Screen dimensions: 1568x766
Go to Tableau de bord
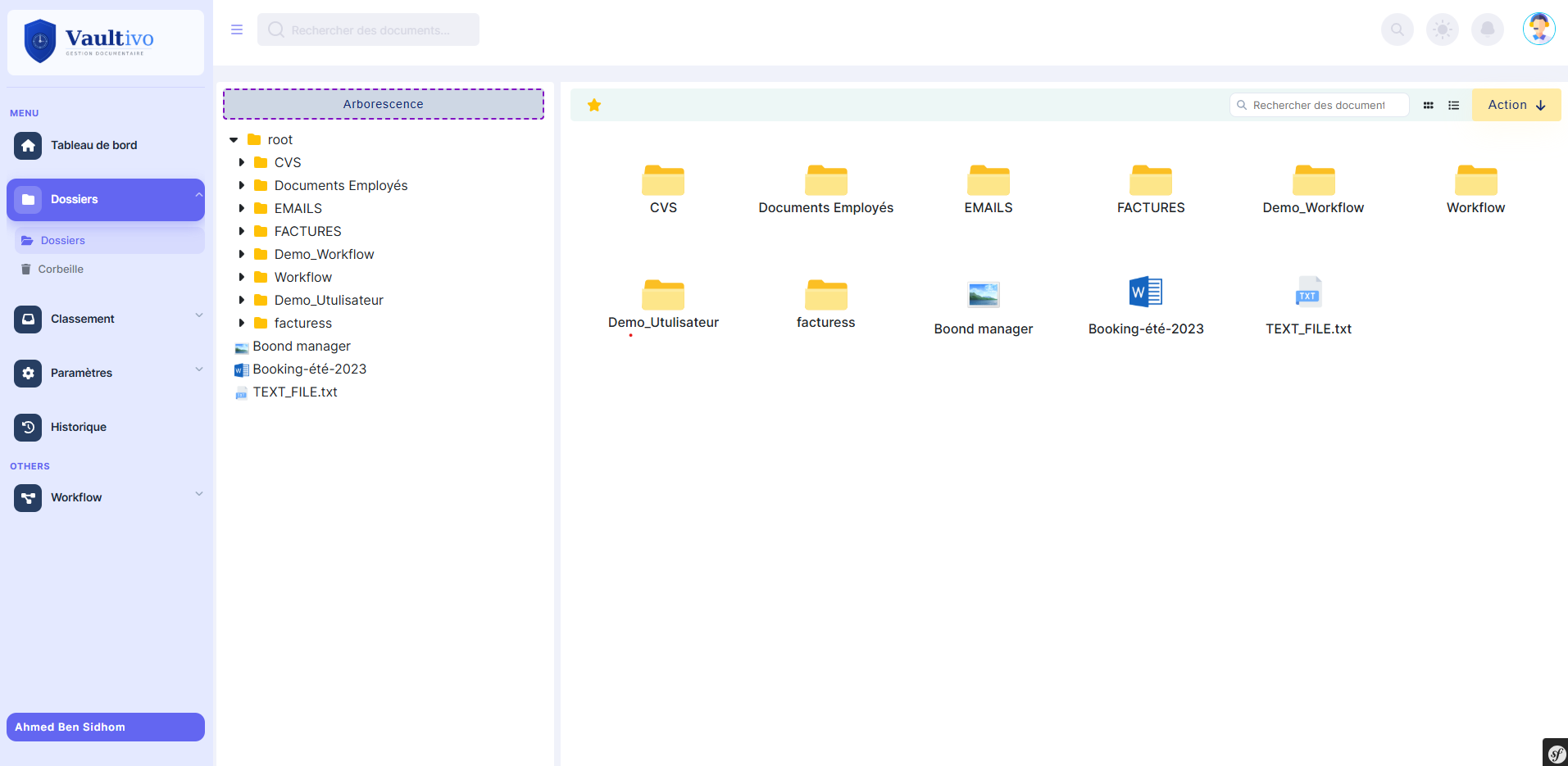click(106, 145)
